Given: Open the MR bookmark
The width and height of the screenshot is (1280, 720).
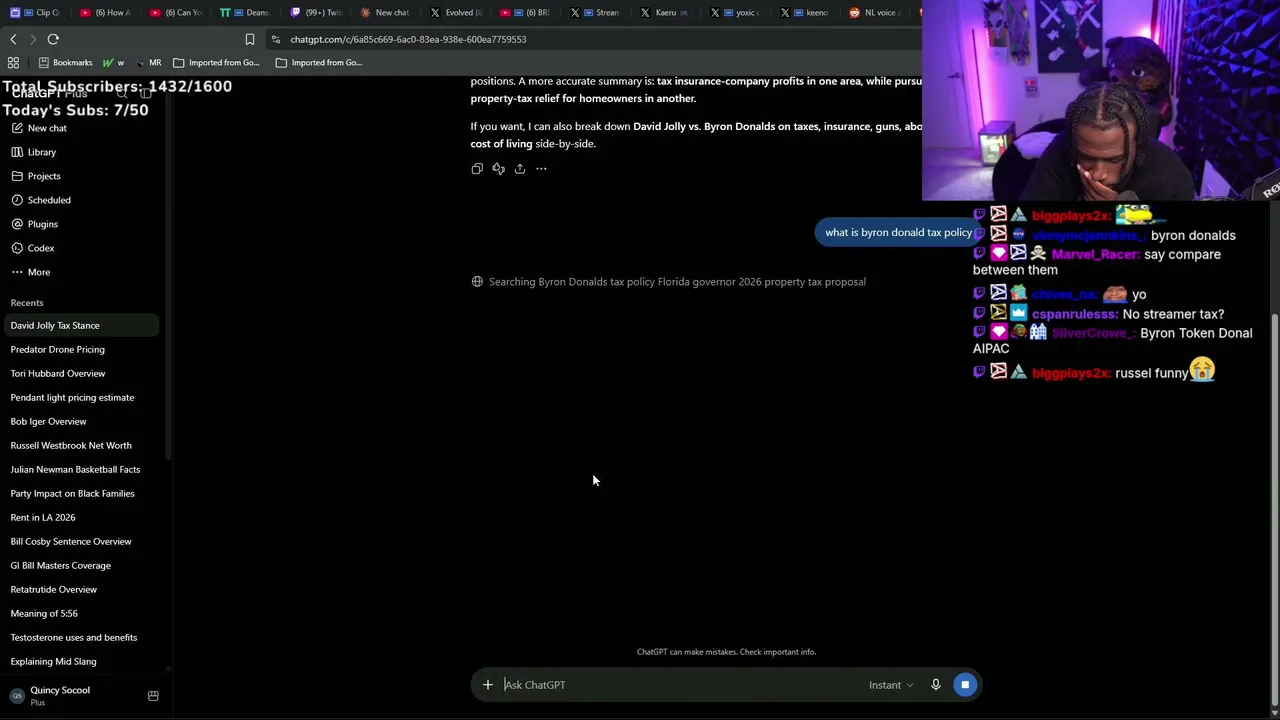Looking at the screenshot, I should pos(149,62).
